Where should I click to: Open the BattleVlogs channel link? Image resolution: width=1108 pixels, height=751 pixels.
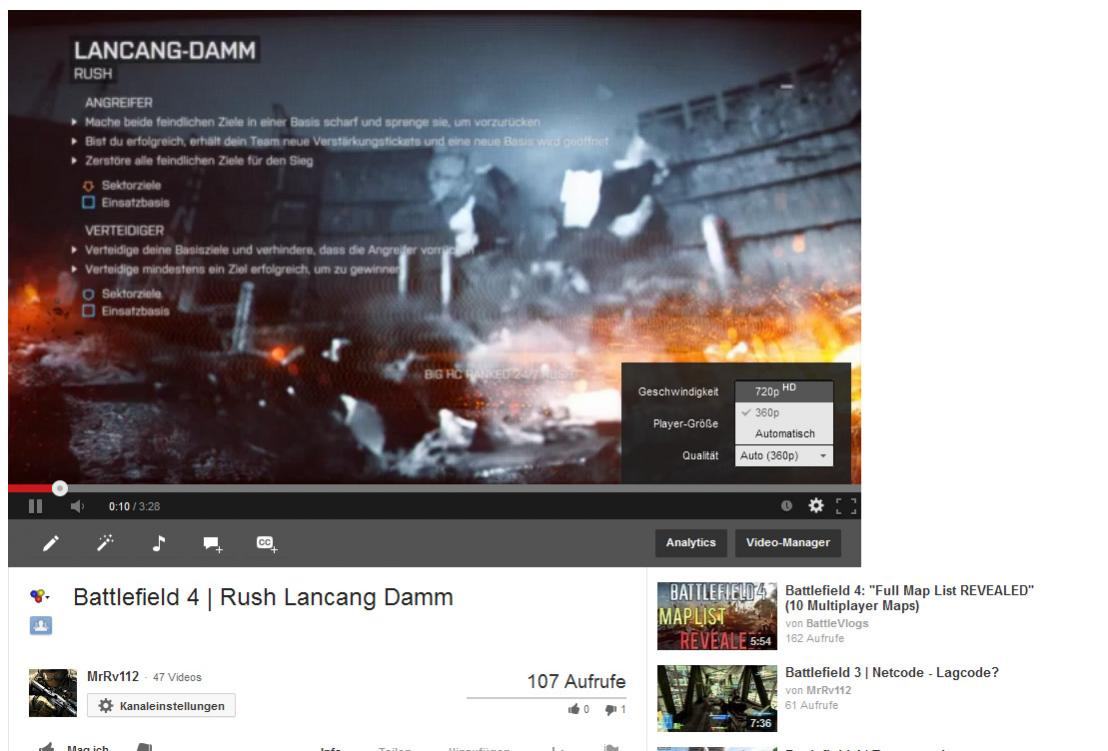click(837, 623)
